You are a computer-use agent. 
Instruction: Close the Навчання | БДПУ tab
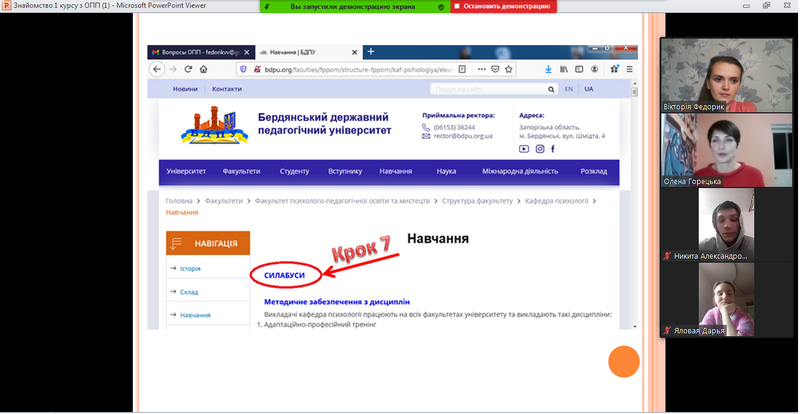(355, 52)
